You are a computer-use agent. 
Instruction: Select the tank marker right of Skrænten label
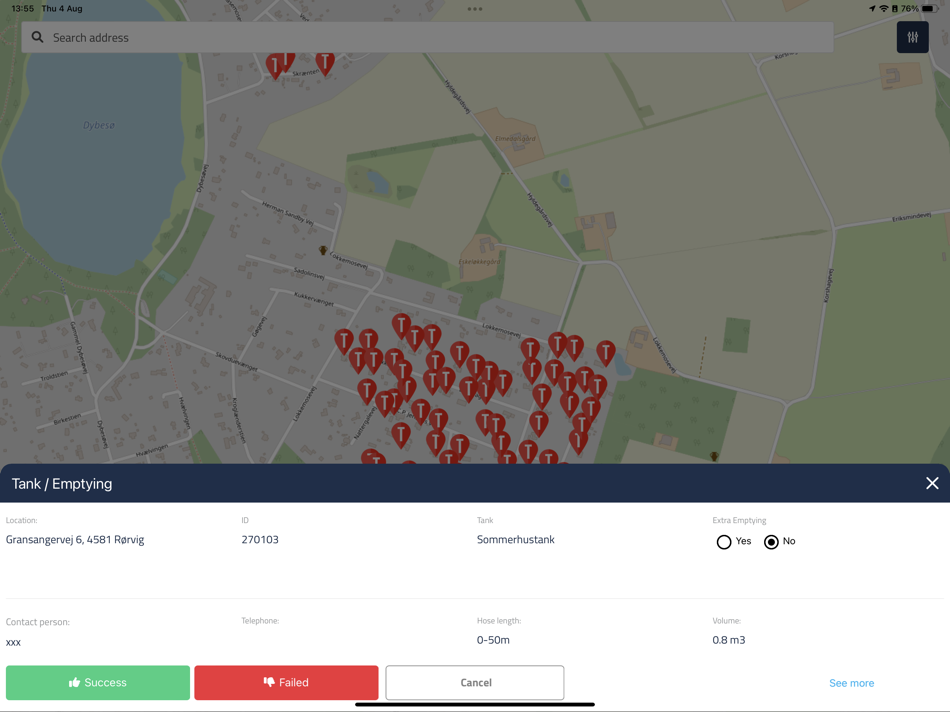325,63
